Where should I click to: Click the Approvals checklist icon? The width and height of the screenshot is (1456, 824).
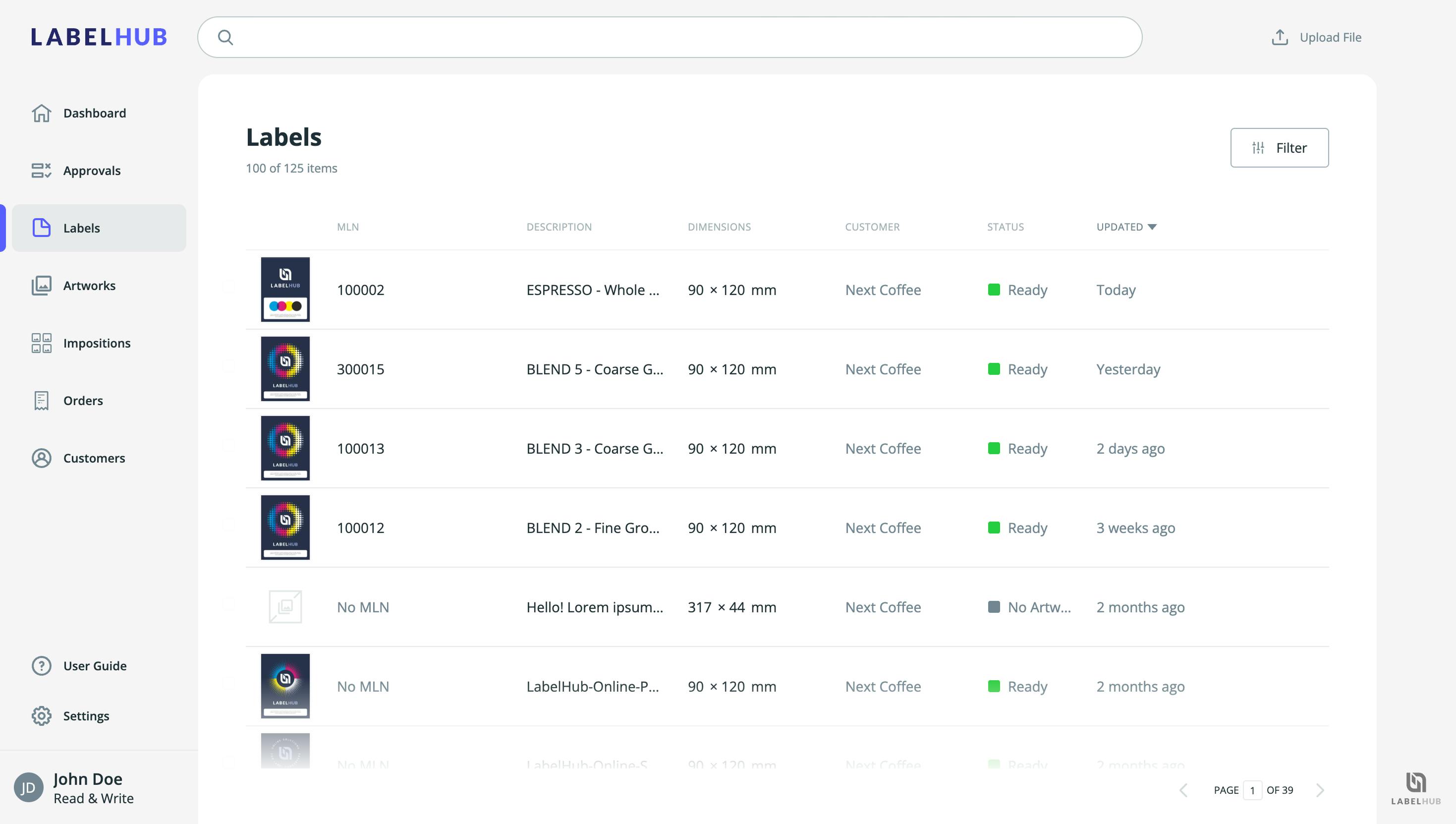point(41,171)
